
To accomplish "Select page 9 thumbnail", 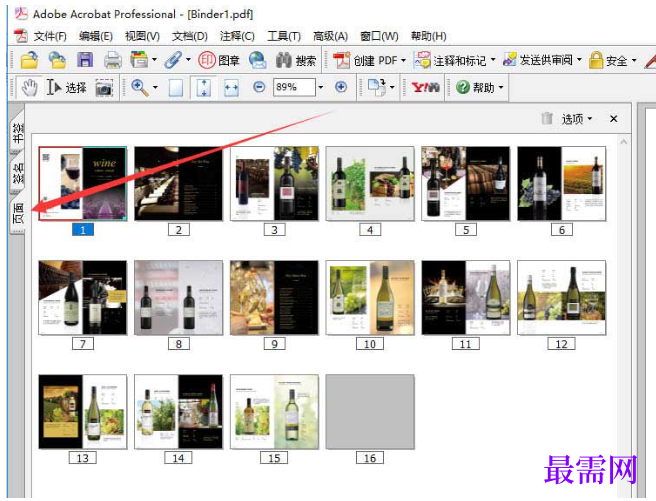I will [274, 297].
